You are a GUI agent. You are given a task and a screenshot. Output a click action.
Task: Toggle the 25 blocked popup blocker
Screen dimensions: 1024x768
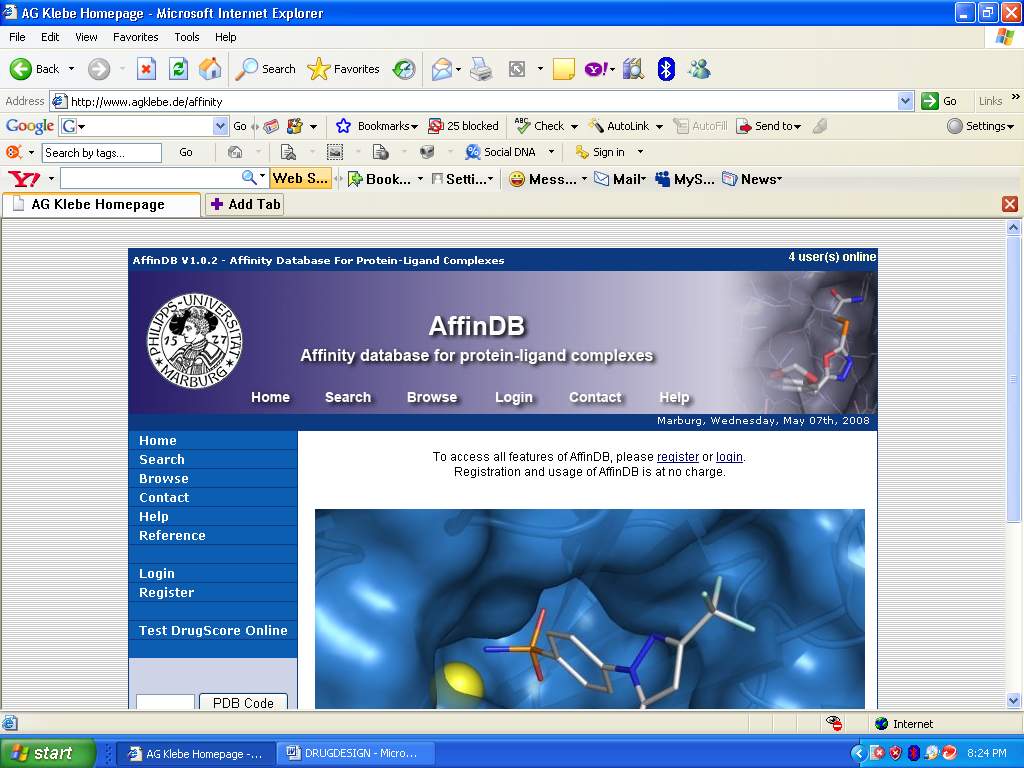tap(463, 126)
